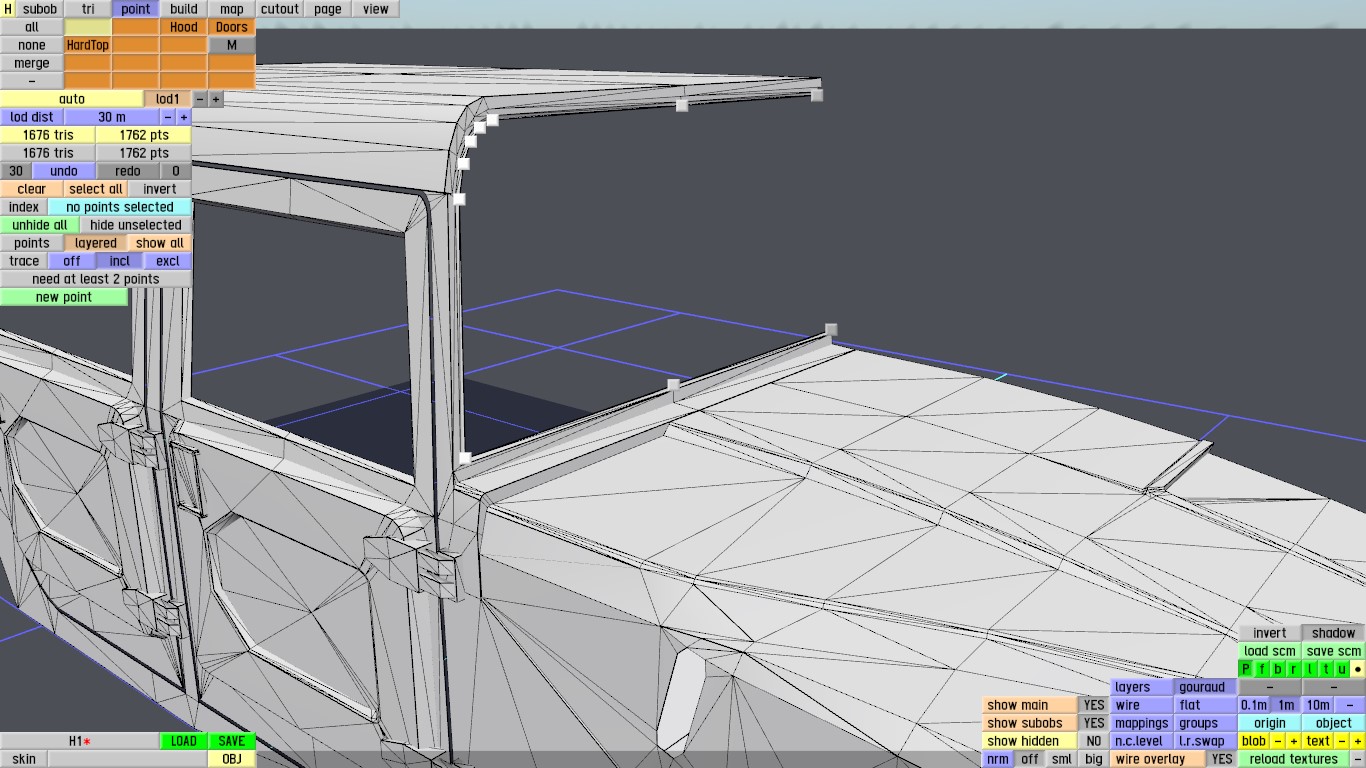Toggle wire overlay YES setting
This screenshot has height=768, width=1366.
[1222, 759]
